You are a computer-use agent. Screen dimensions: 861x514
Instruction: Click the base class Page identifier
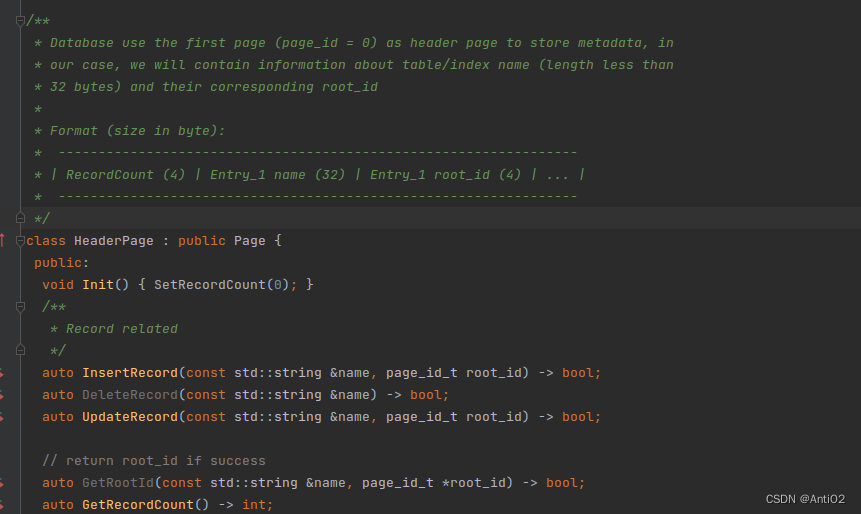(x=250, y=241)
